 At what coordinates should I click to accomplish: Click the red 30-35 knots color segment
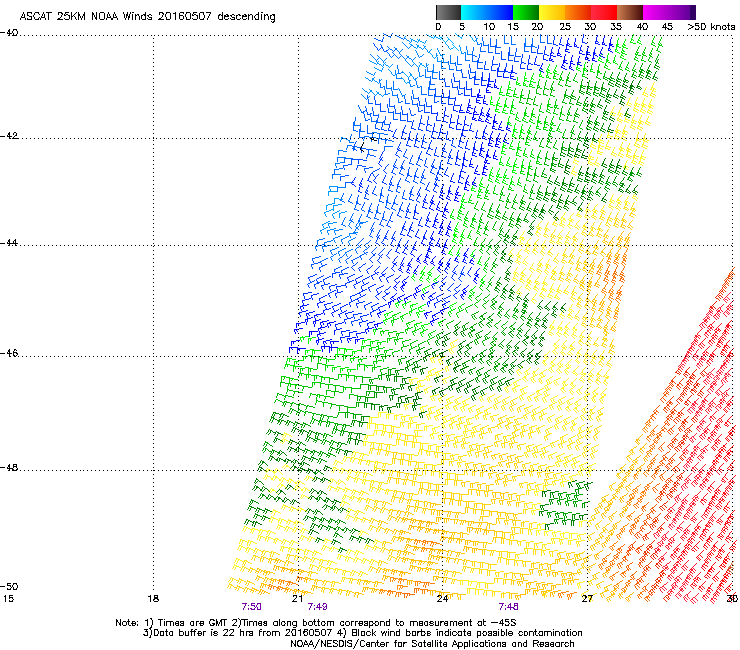(x=604, y=12)
